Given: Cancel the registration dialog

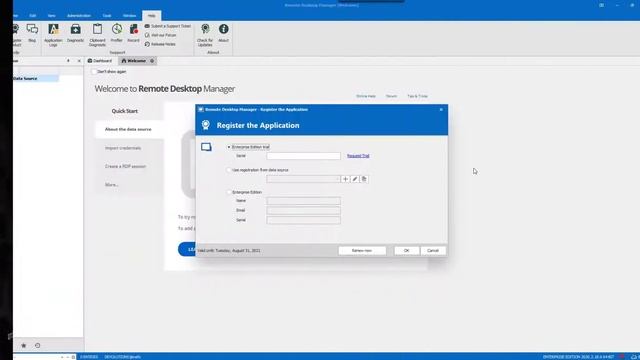Looking at the screenshot, I should click(433, 251).
